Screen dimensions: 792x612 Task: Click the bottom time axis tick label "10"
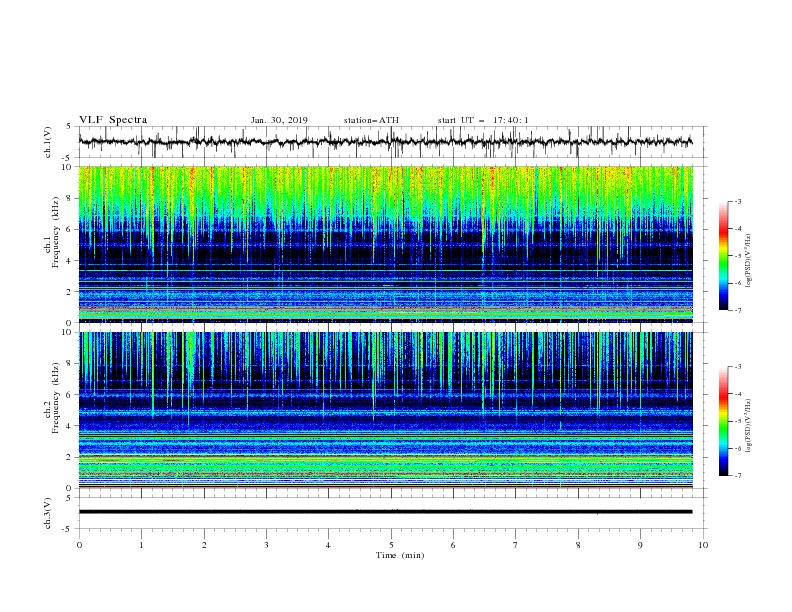(x=703, y=545)
